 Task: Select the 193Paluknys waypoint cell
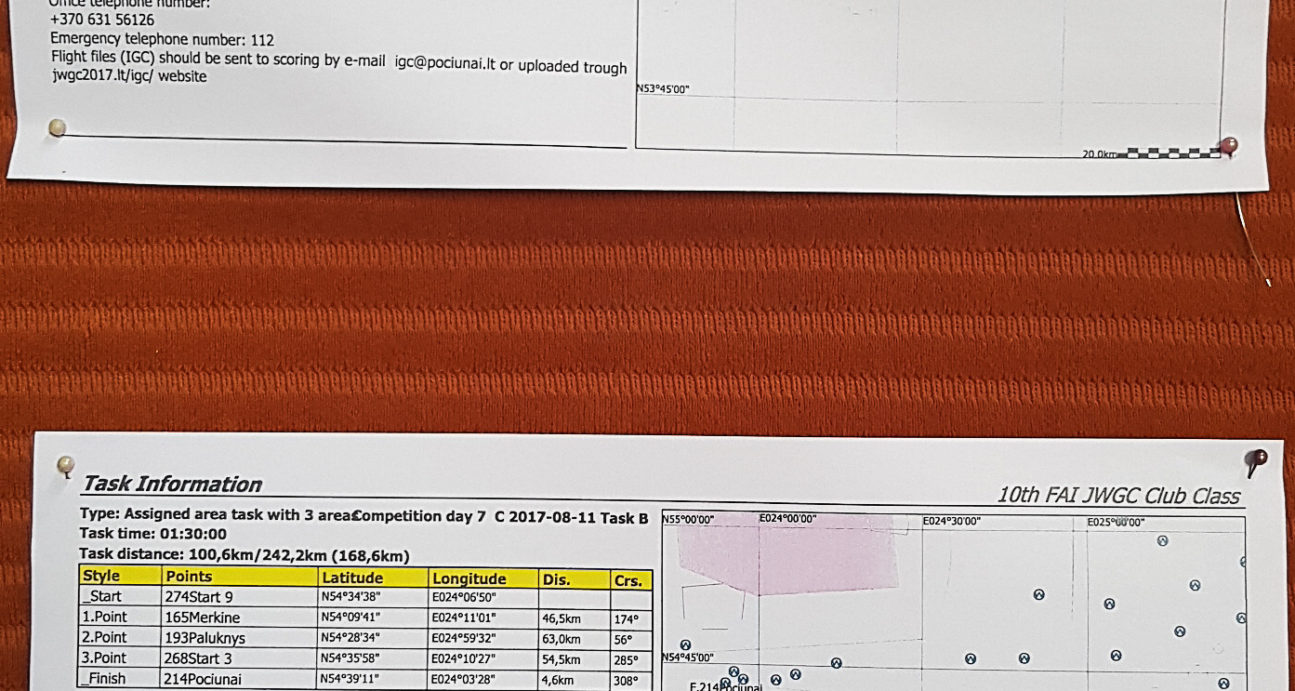pos(205,638)
